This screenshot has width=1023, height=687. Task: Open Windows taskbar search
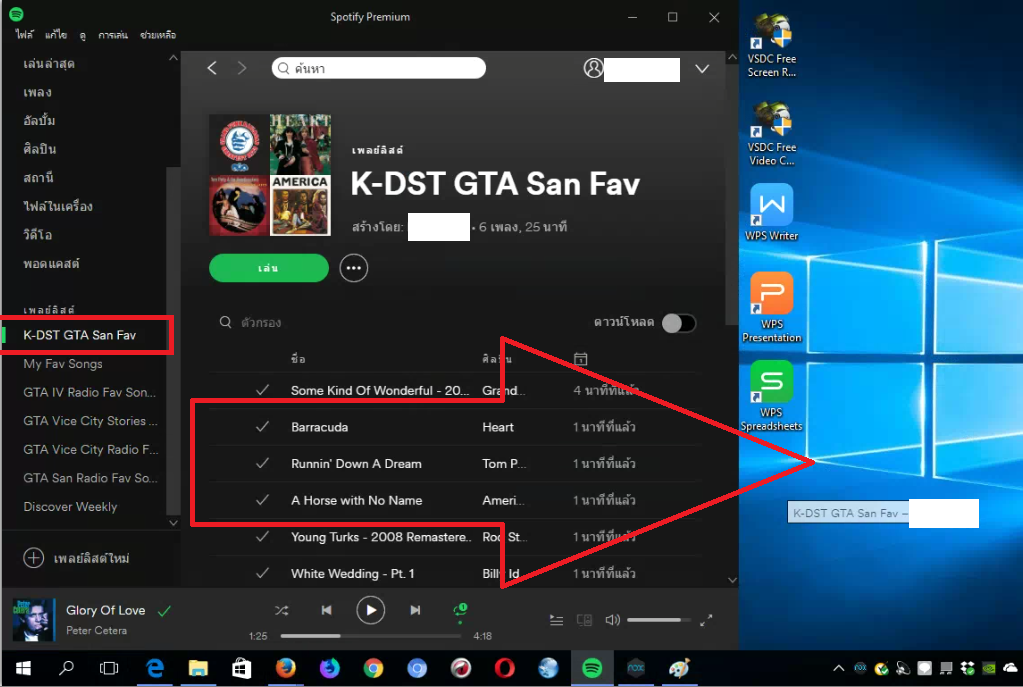tap(67, 668)
